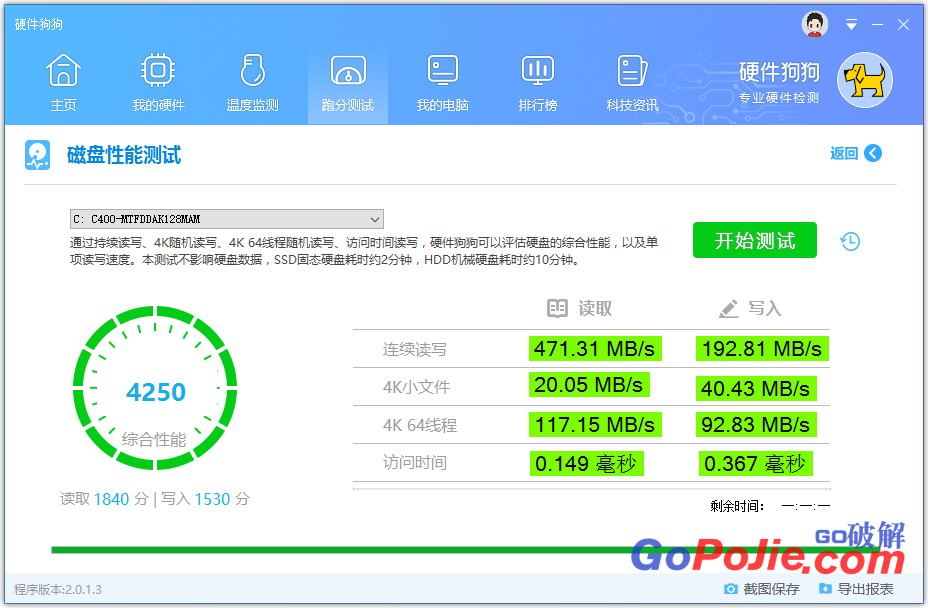Click the 写入 pencil icon

coord(729,308)
